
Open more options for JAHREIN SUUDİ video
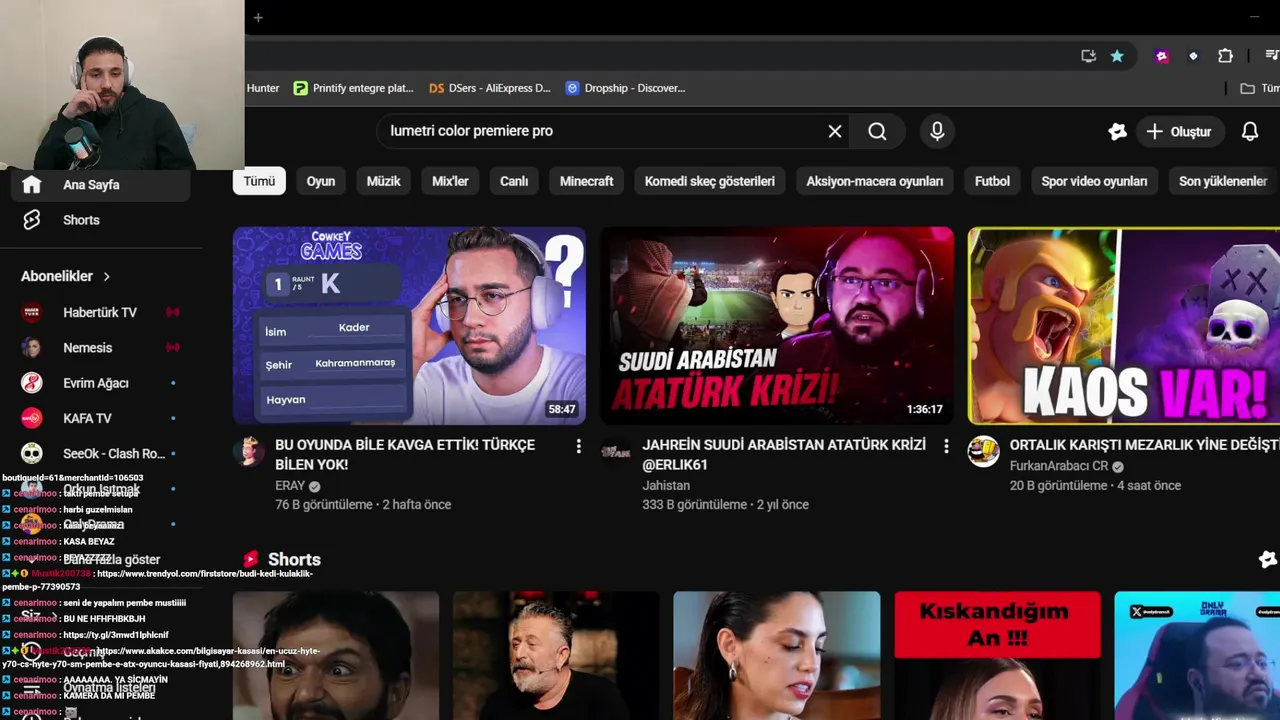[x=946, y=447]
